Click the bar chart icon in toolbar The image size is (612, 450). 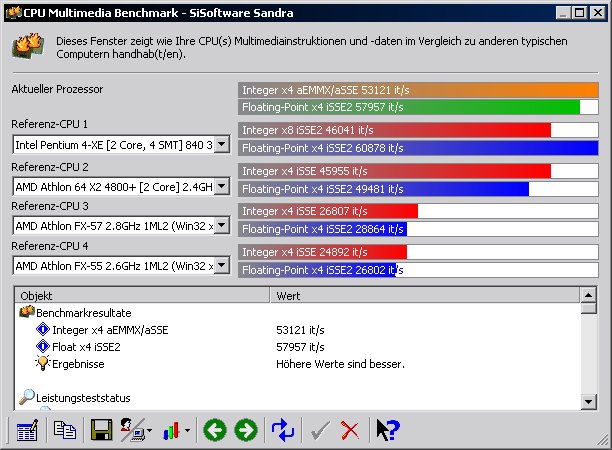coord(172,430)
